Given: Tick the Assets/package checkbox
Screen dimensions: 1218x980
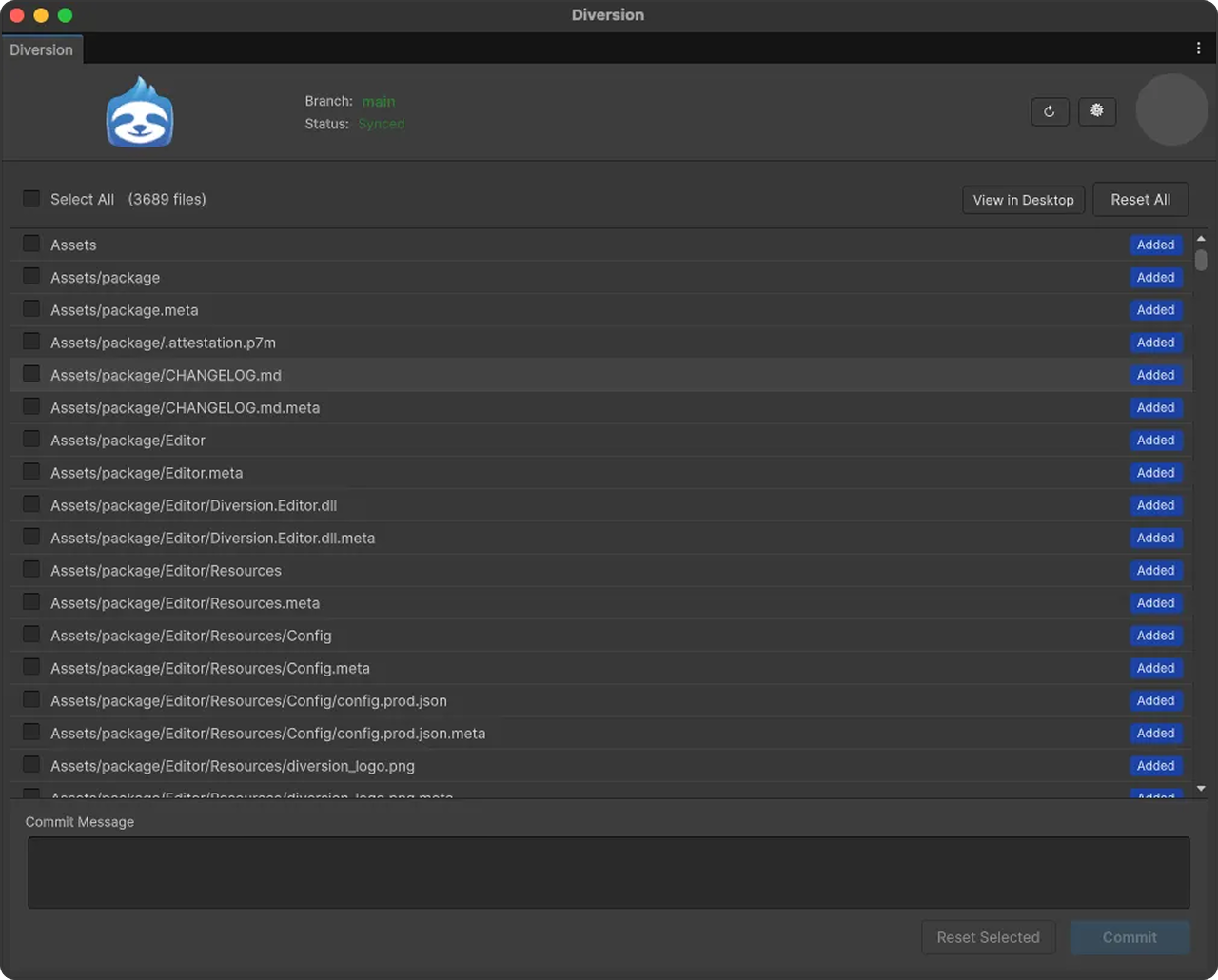Looking at the screenshot, I should pyautogui.click(x=31, y=276).
